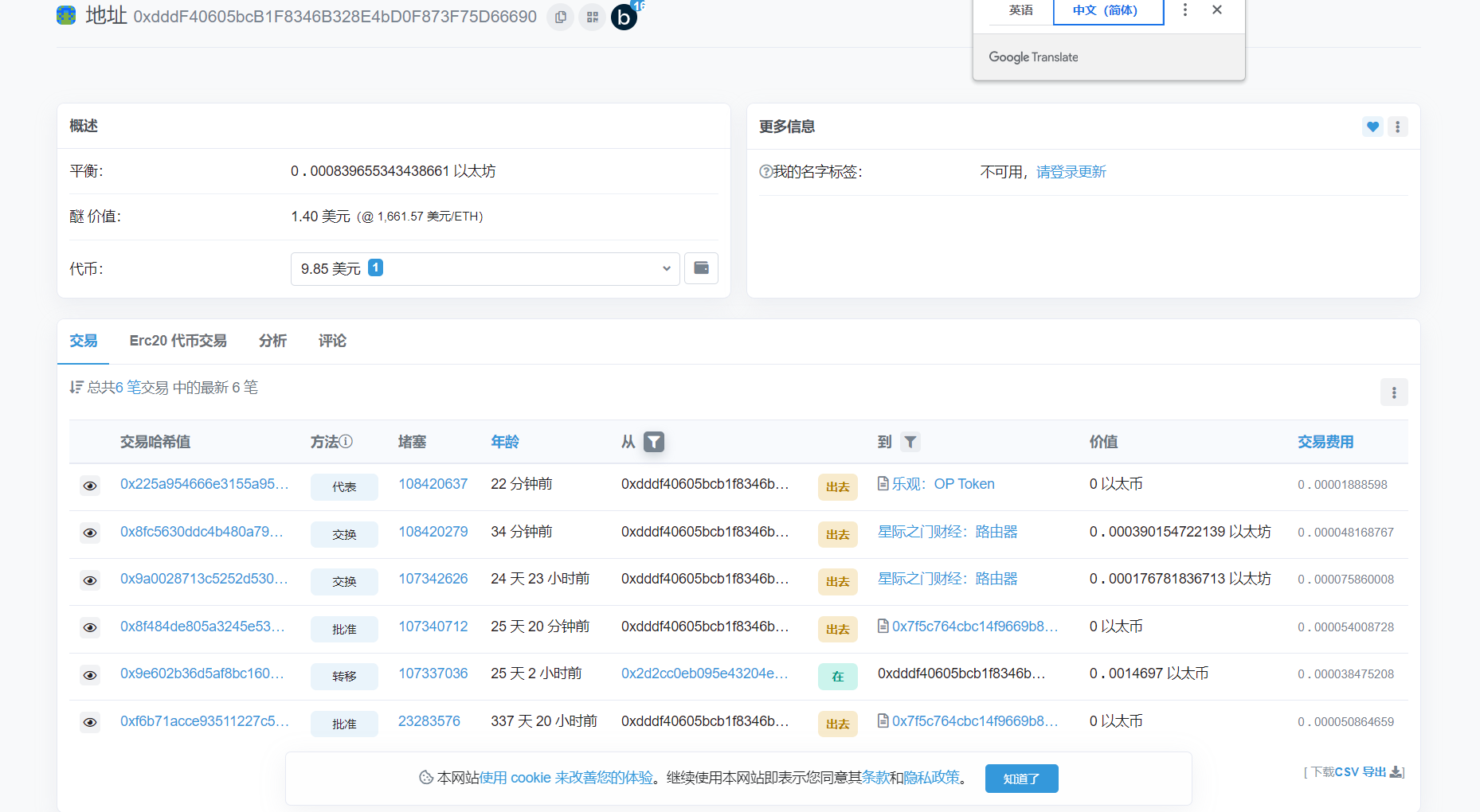The image size is (1480, 812).
Task: Select 英语 in translate popup
Action: click(1021, 10)
